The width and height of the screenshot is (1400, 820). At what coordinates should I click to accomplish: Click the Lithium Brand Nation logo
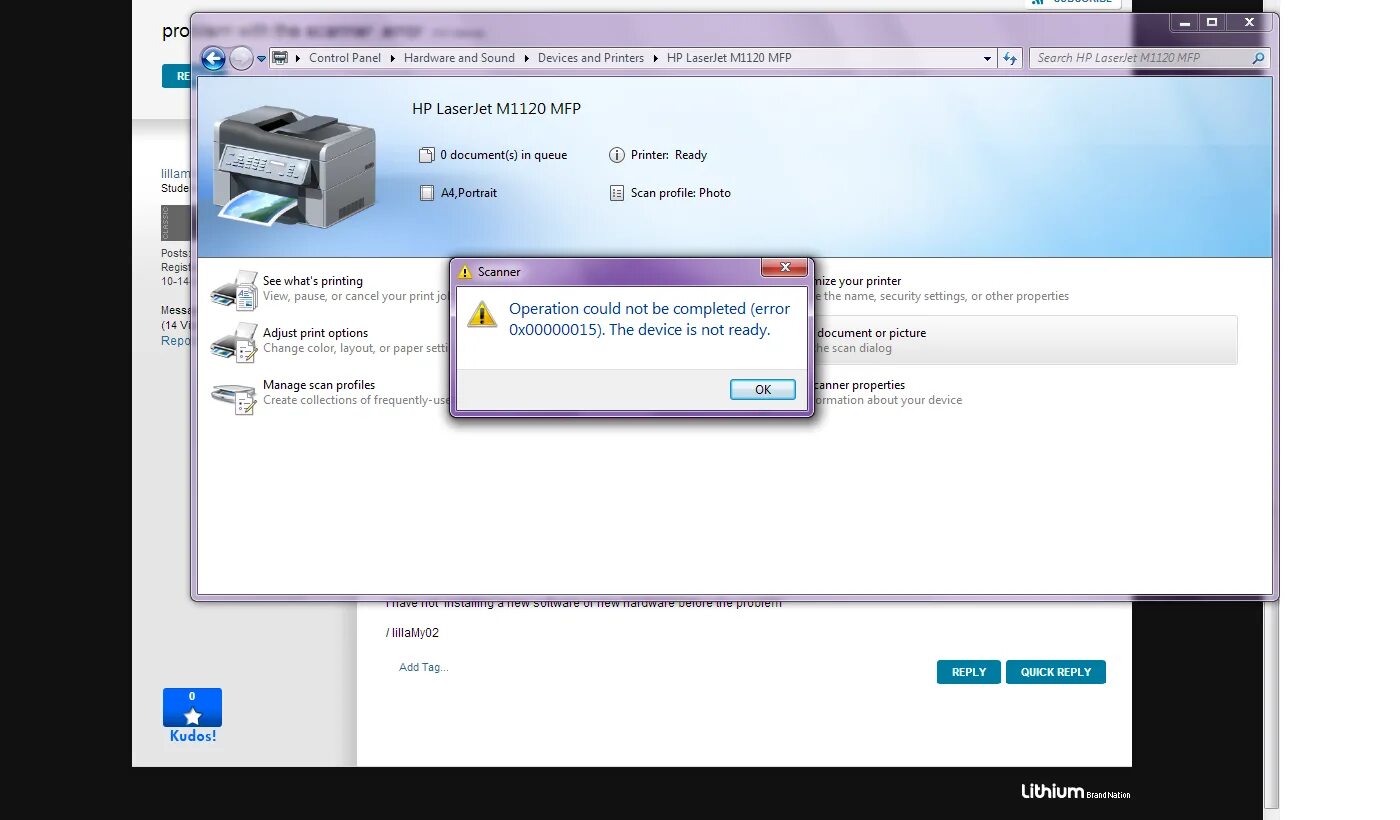tap(1075, 792)
